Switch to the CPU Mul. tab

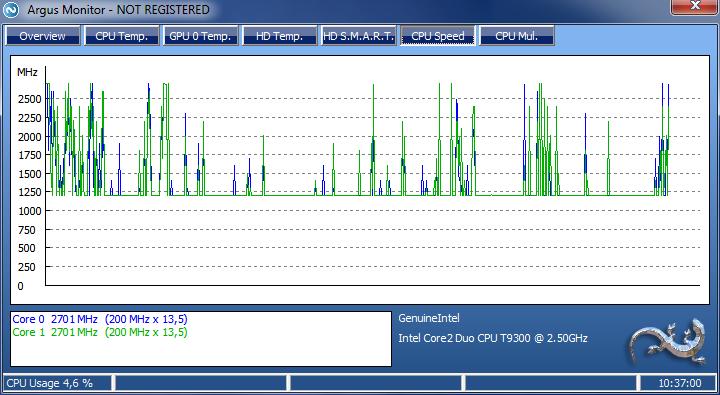tap(517, 36)
